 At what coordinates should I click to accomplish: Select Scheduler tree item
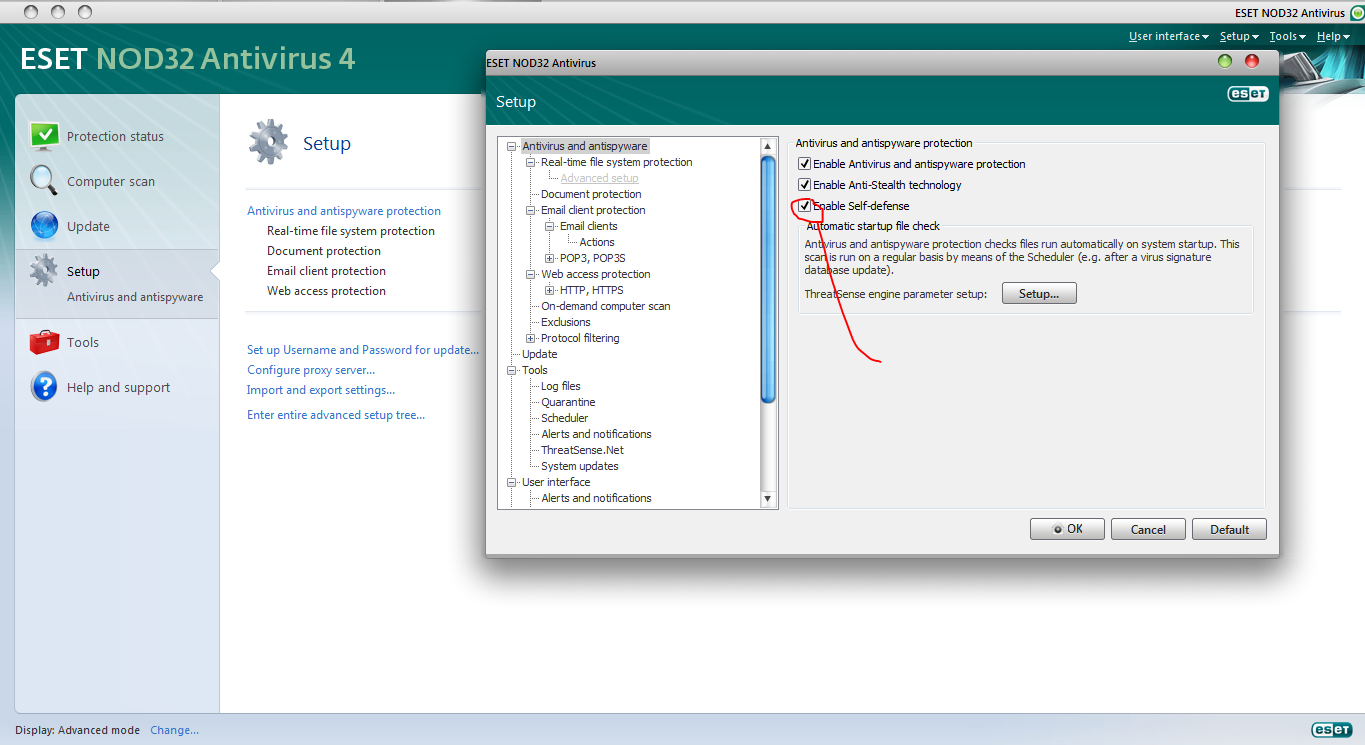pyautogui.click(x=564, y=418)
